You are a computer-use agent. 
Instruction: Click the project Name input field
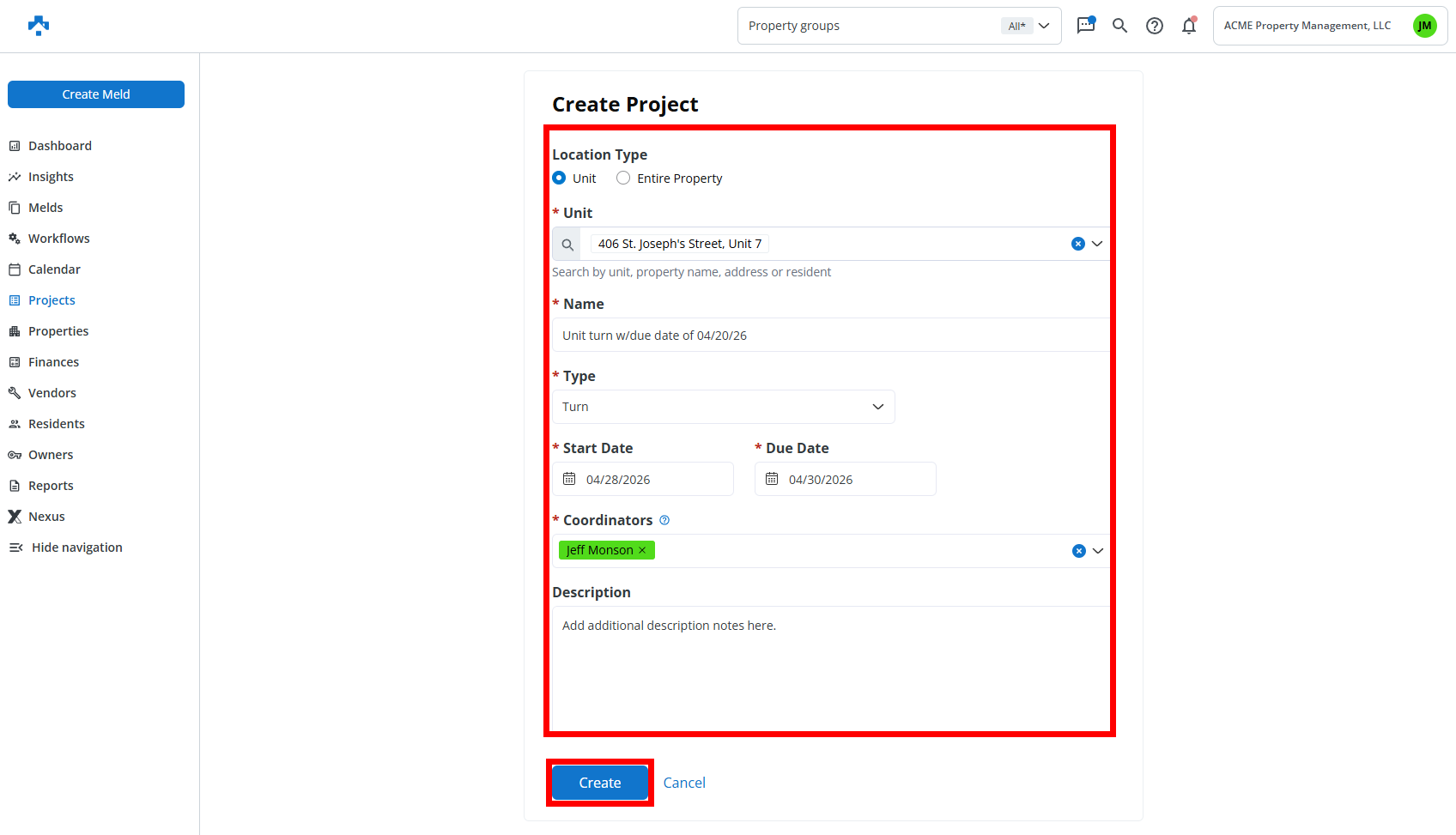pos(831,336)
